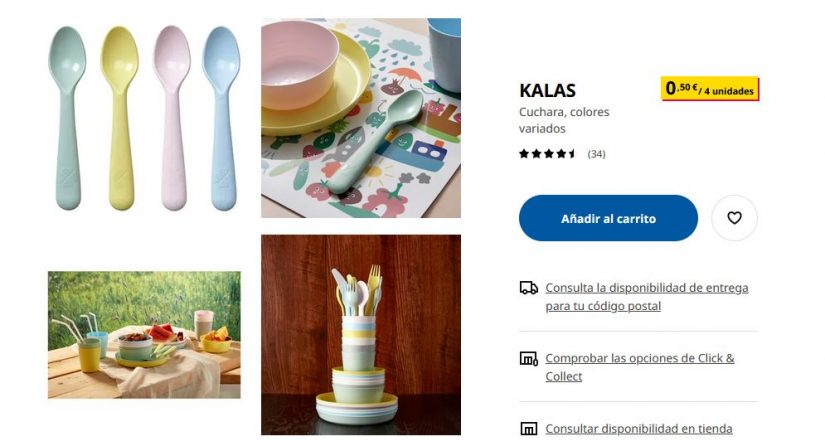Click the delivery truck icon

(x=528, y=288)
